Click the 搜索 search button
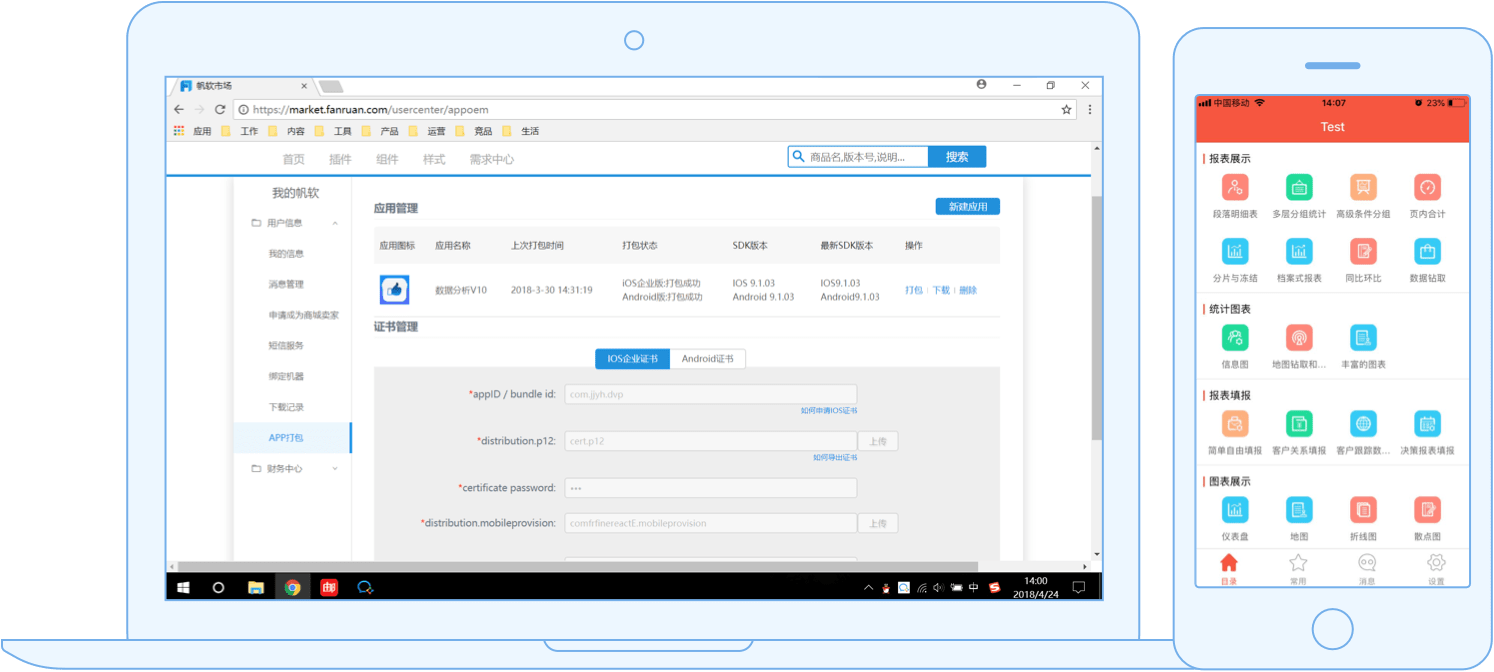This screenshot has width=1494, height=672. 956,157
